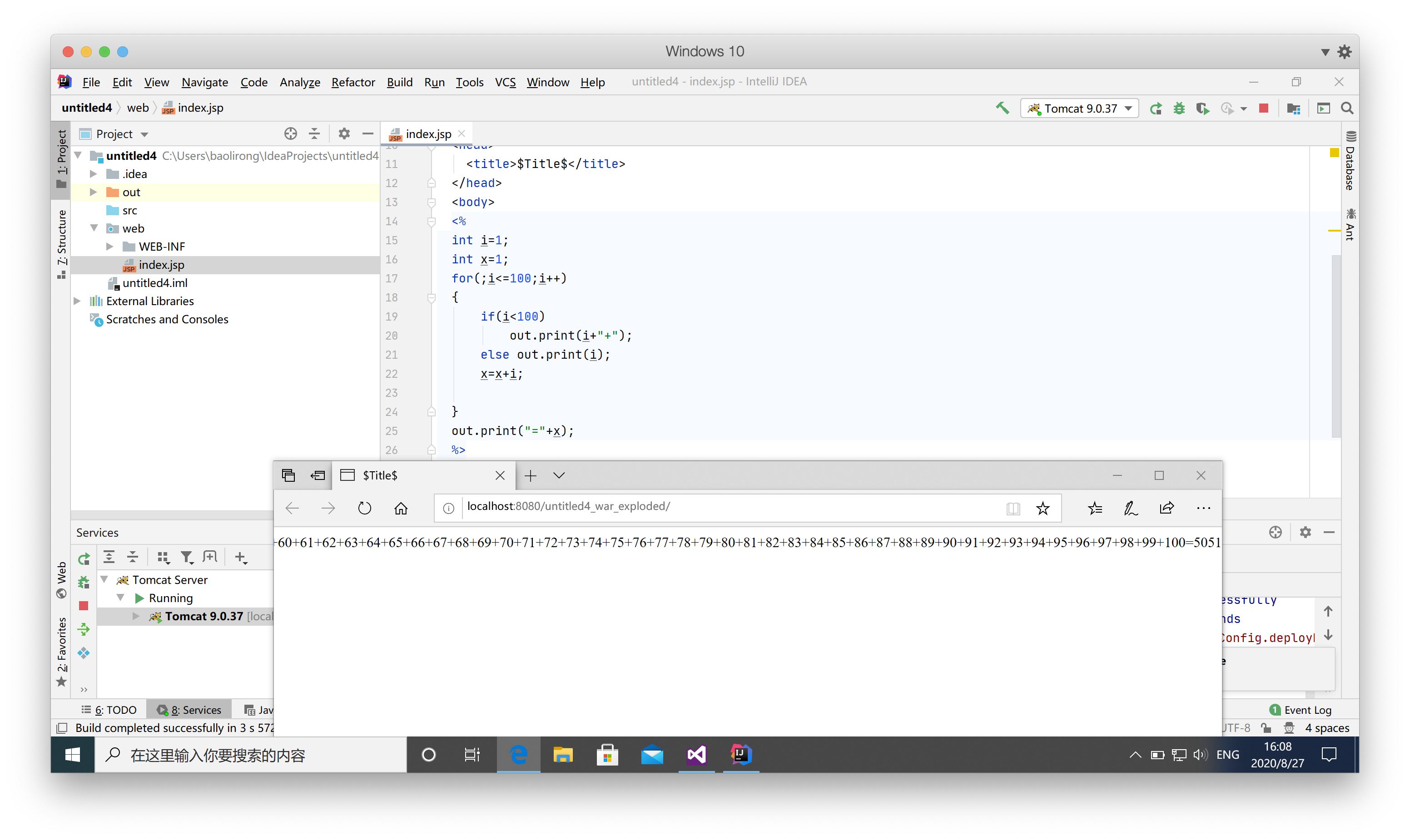Viewport: 1410px width, 840px height.
Task: Expand the WEB-INF folder
Action: pyautogui.click(x=110, y=246)
